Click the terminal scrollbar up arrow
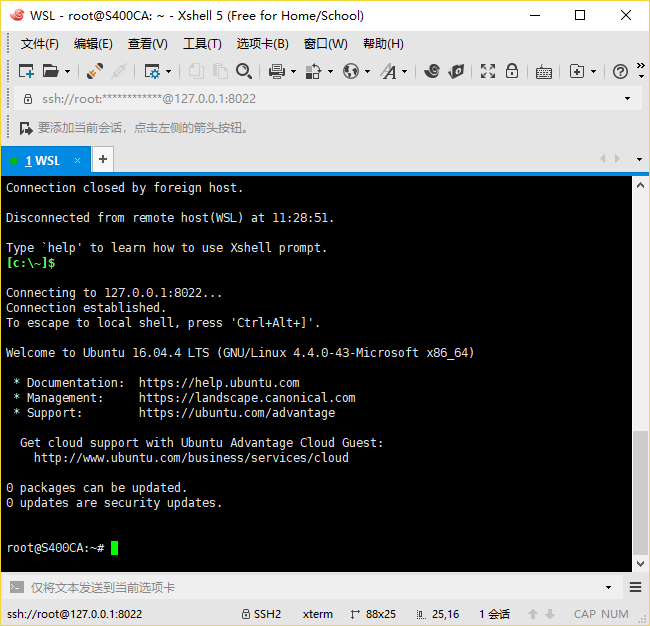Screen dimensions: 650x626 [x=640, y=185]
